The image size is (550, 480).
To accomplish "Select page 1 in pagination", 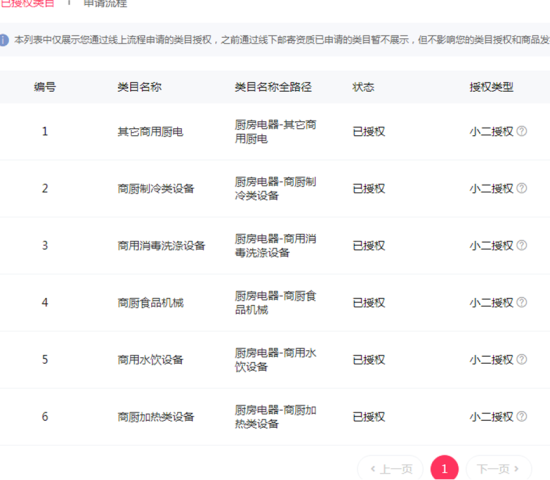I will click(x=444, y=468).
